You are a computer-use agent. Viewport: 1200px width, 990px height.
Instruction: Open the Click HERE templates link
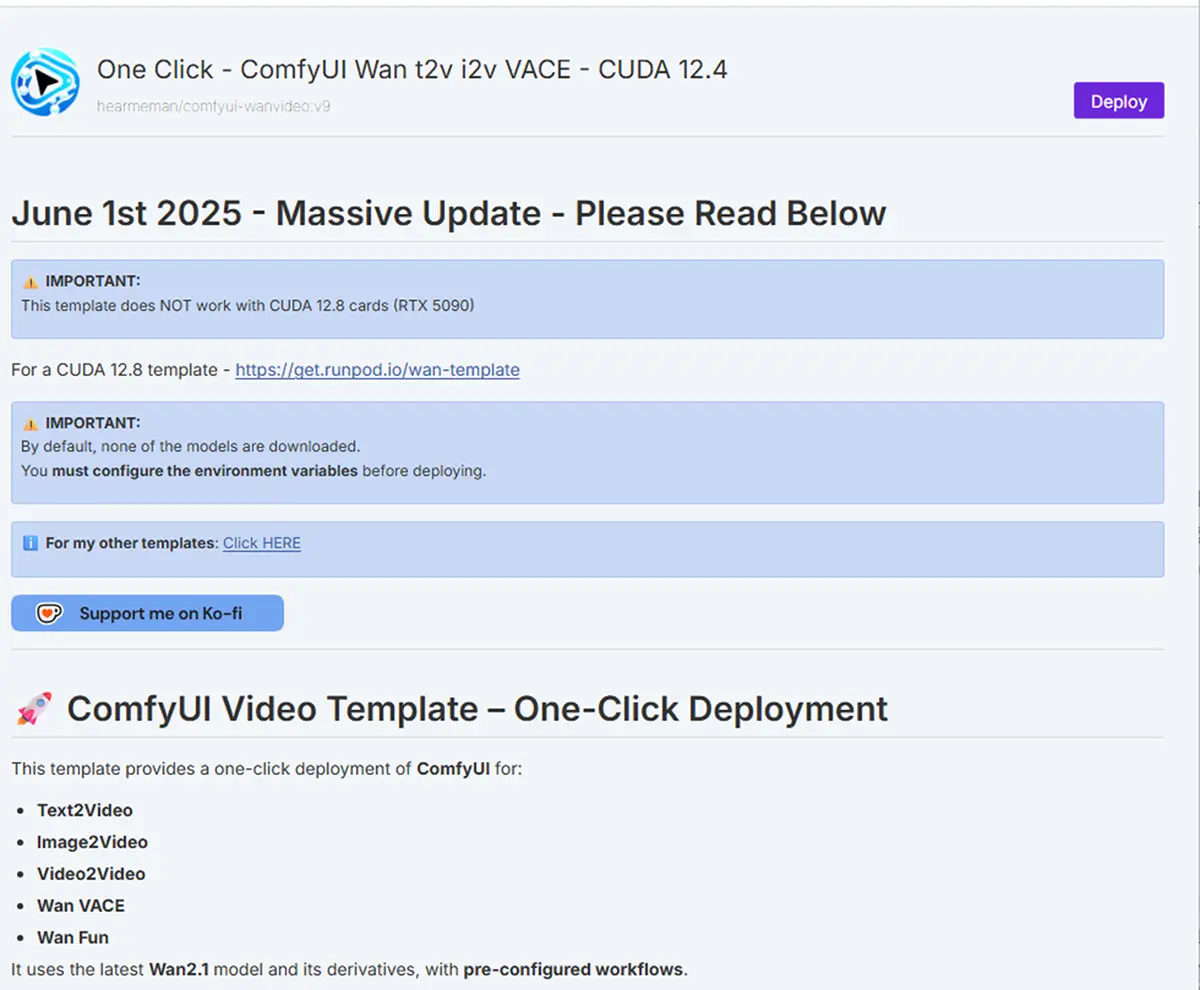[x=262, y=543]
